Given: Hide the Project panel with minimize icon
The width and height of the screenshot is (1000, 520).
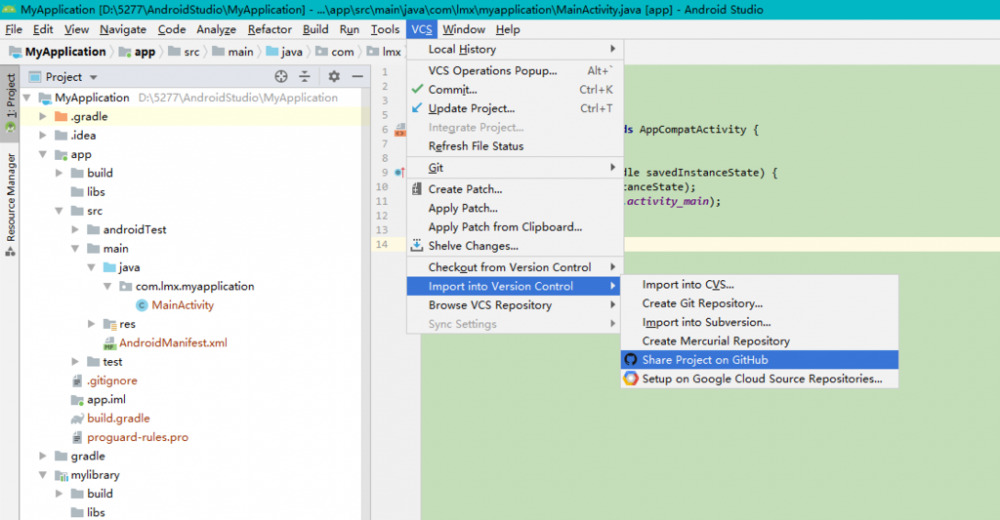Looking at the screenshot, I should (x=356, y=77).
